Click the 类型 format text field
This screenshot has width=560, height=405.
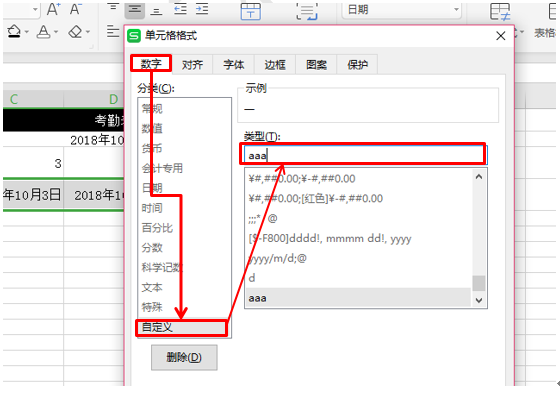pos(363,155)
